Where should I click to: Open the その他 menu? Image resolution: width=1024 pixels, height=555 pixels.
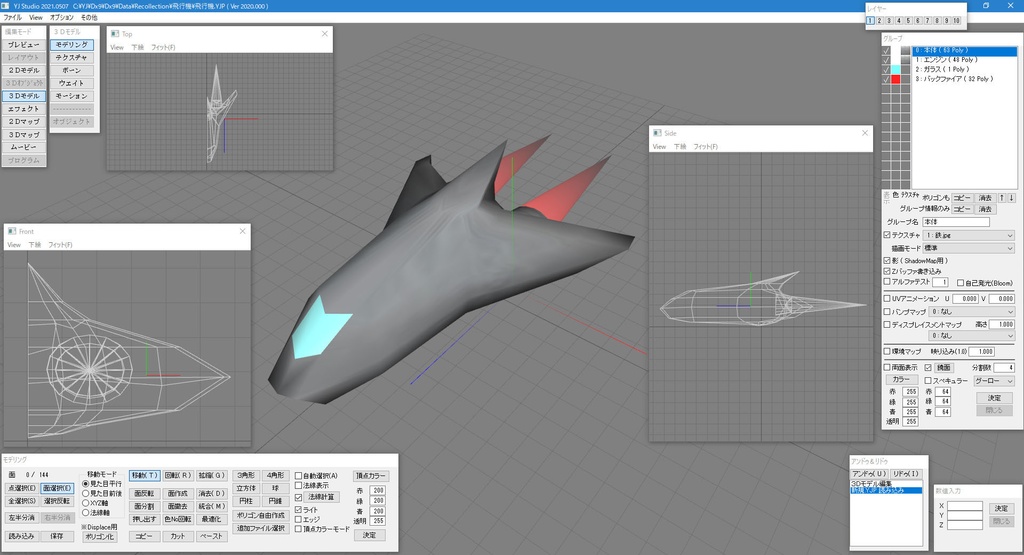tap(89, 18)
